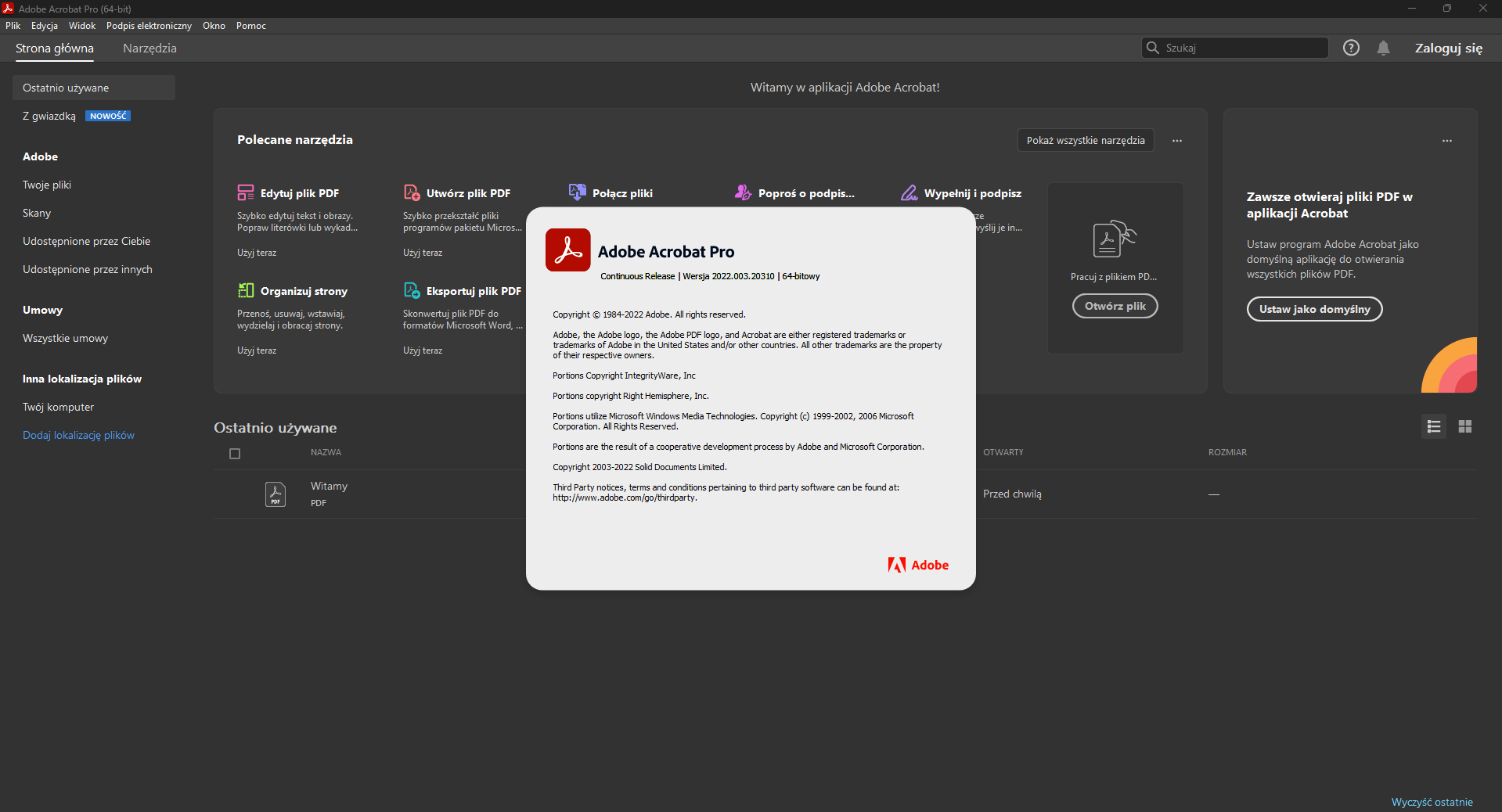Open the Podpis elektroniczny menu
Screen dimensions: 1502x812
click(149, 26)
